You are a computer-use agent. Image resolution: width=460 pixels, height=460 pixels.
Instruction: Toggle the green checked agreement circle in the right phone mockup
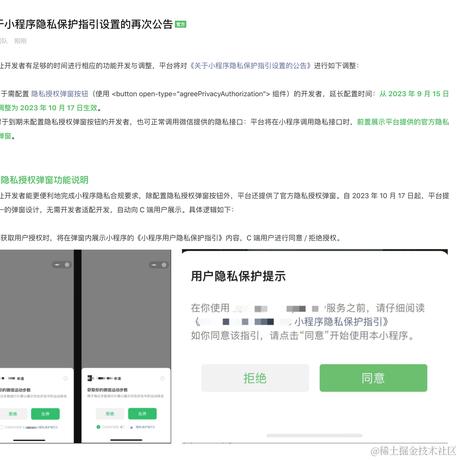click(x=98, y=427)
